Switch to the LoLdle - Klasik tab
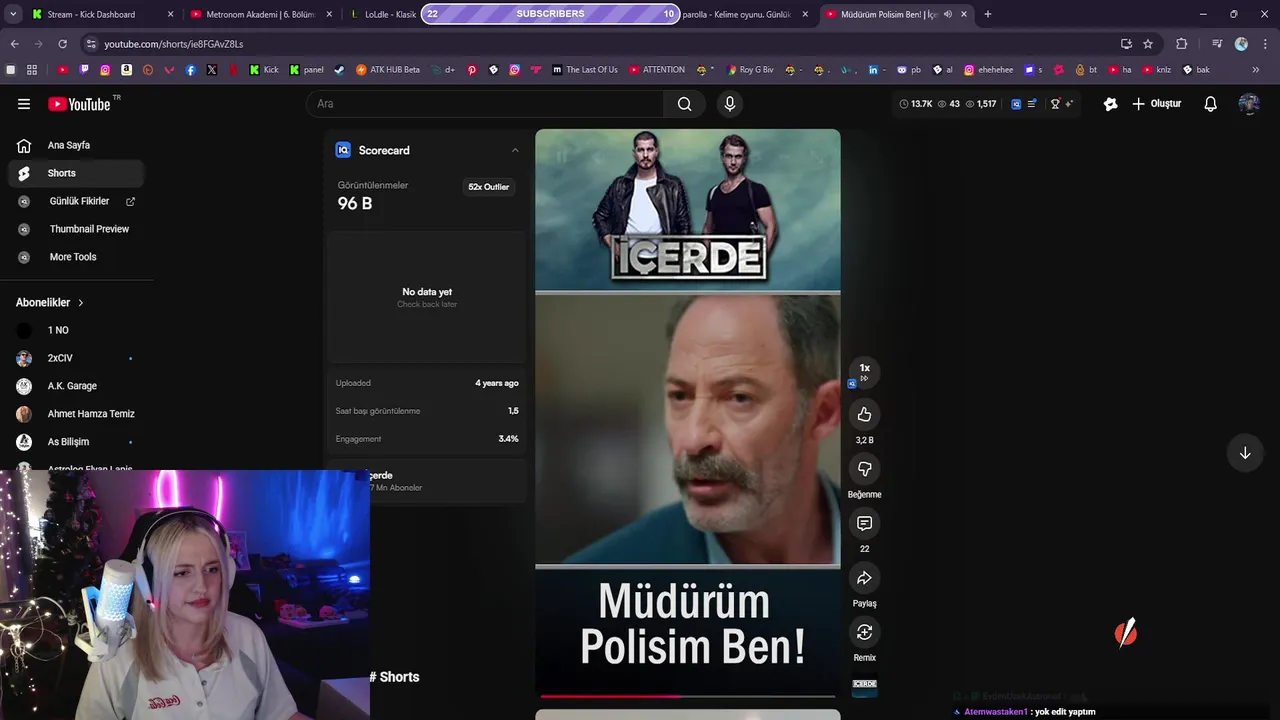 [385, 14]
